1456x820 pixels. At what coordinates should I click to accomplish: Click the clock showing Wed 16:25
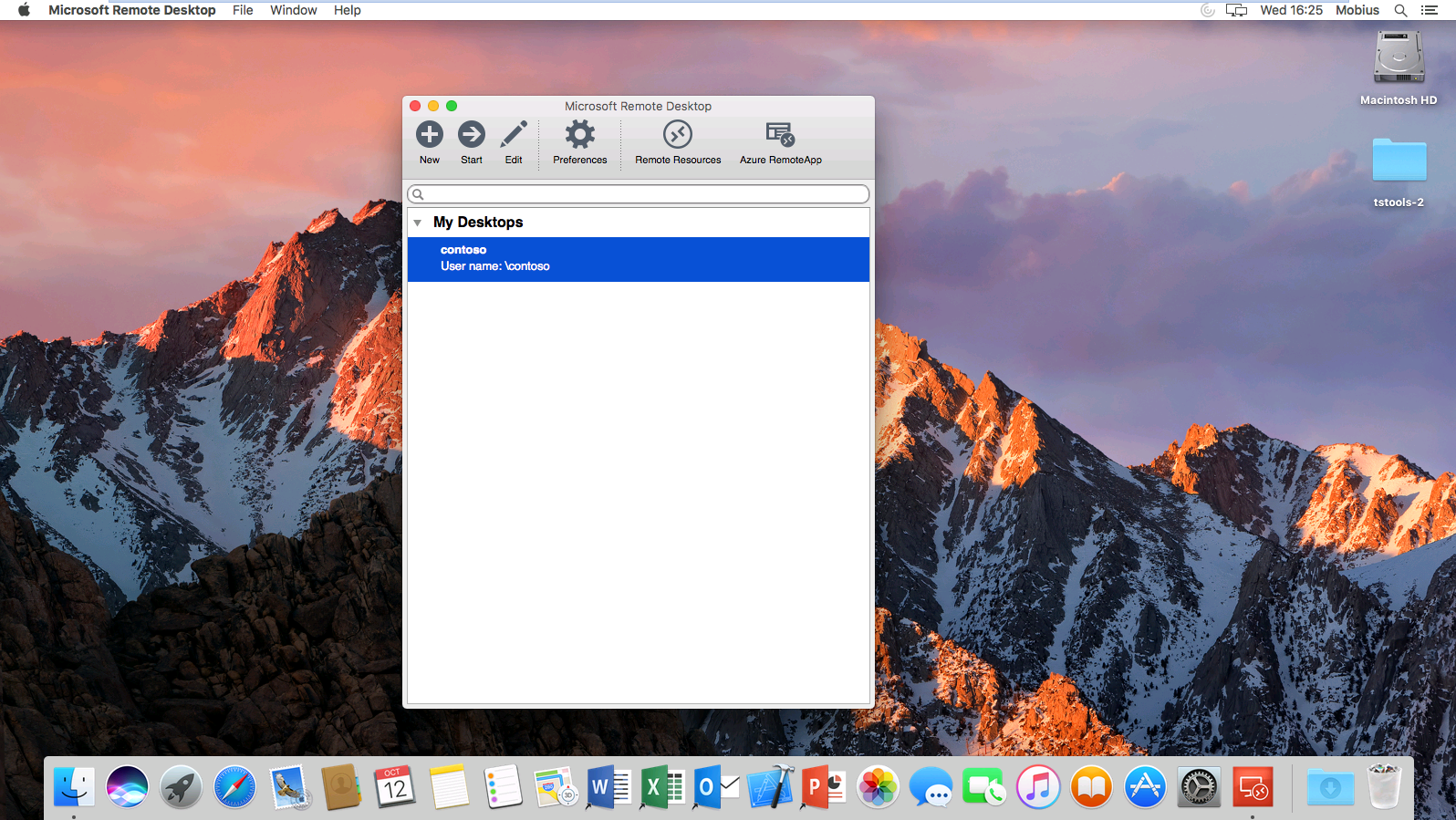(x=1291, y=10)
